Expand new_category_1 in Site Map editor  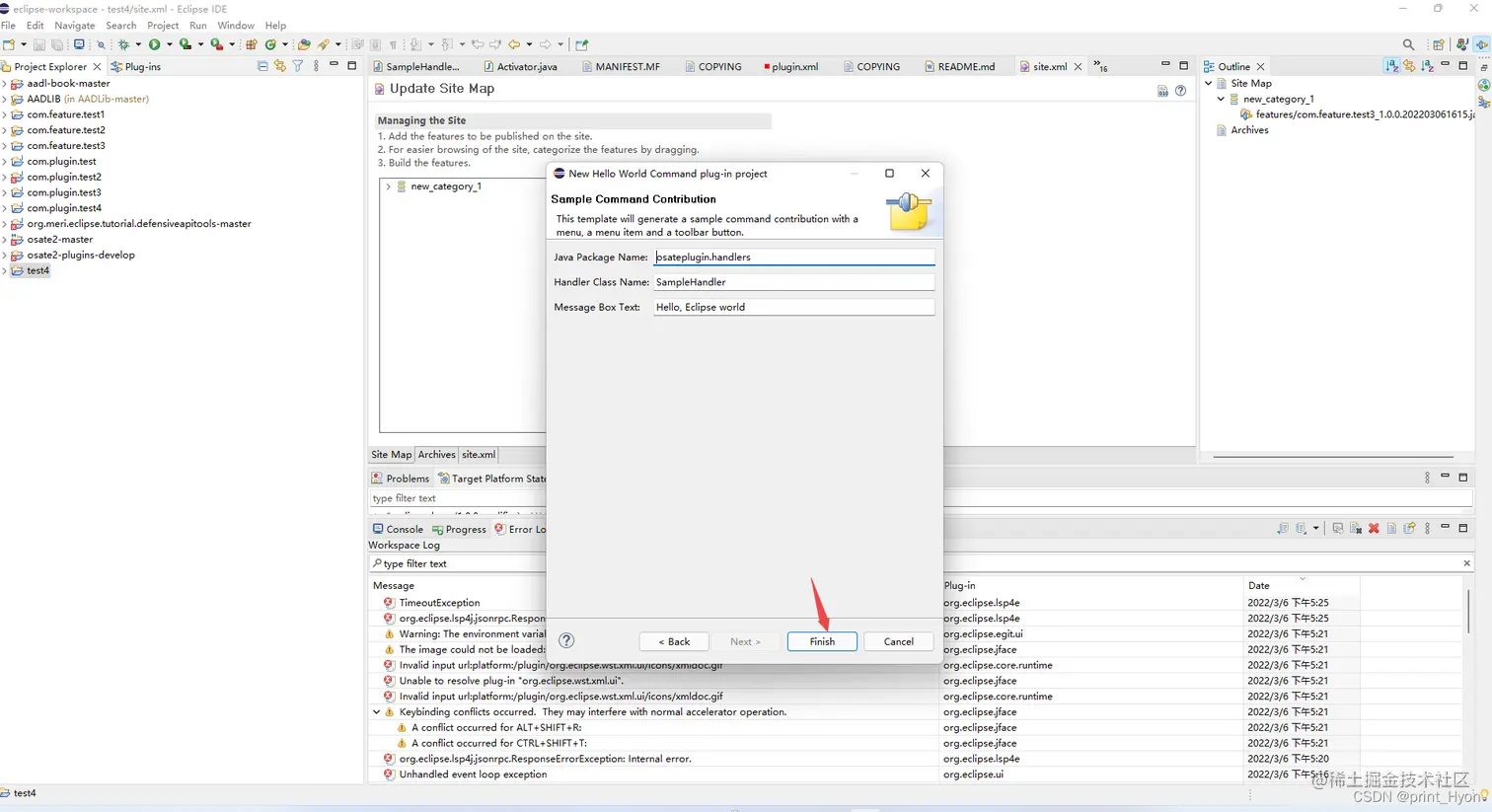(x=389, y=186)
